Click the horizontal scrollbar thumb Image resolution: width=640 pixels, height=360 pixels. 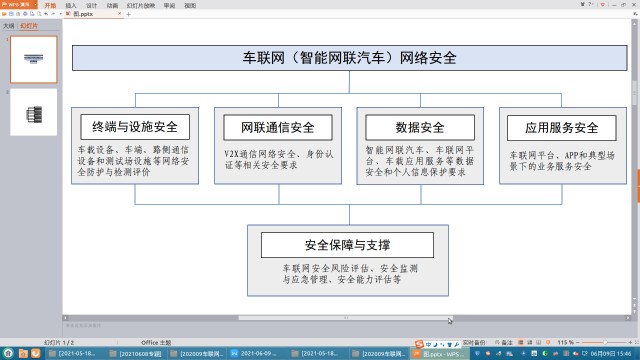click(345, 318)
